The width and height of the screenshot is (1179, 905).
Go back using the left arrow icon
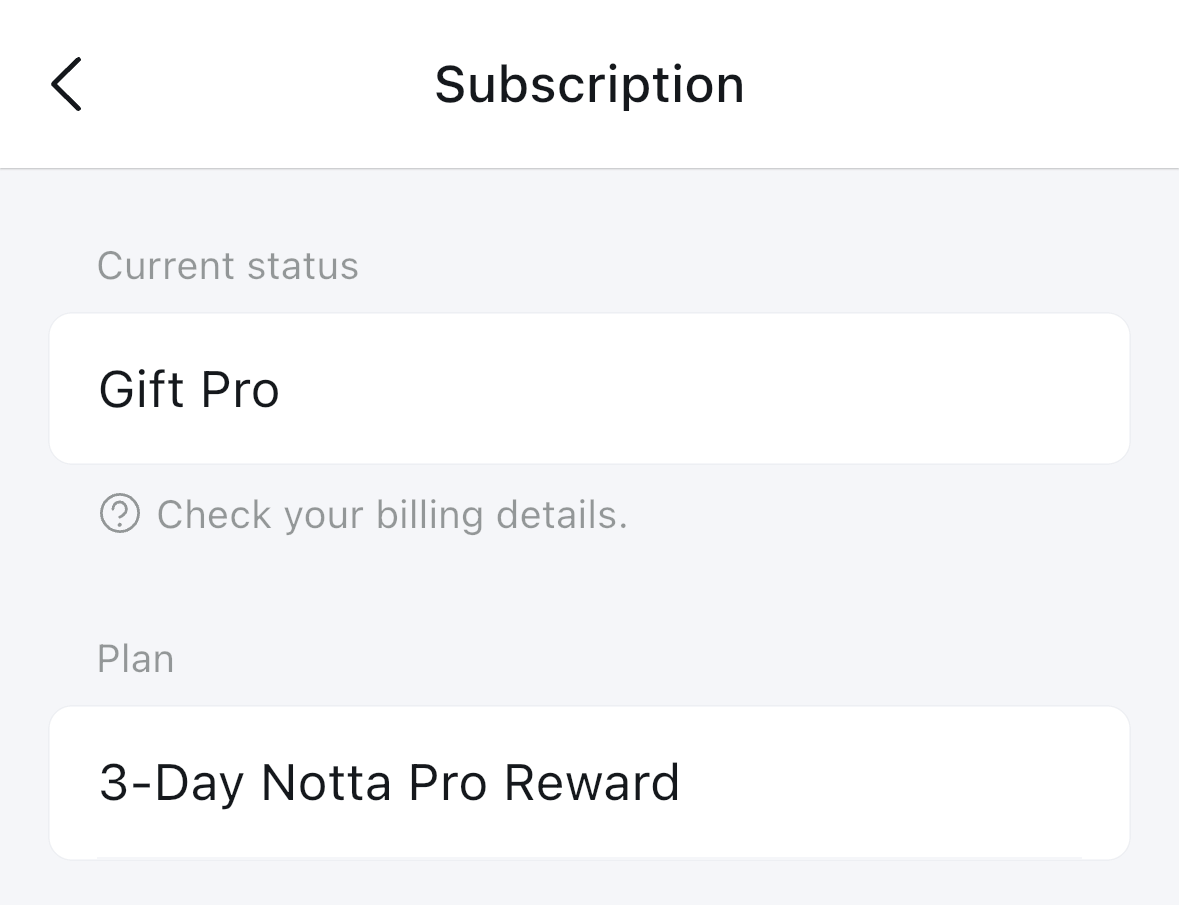click(x=66, y=84)
